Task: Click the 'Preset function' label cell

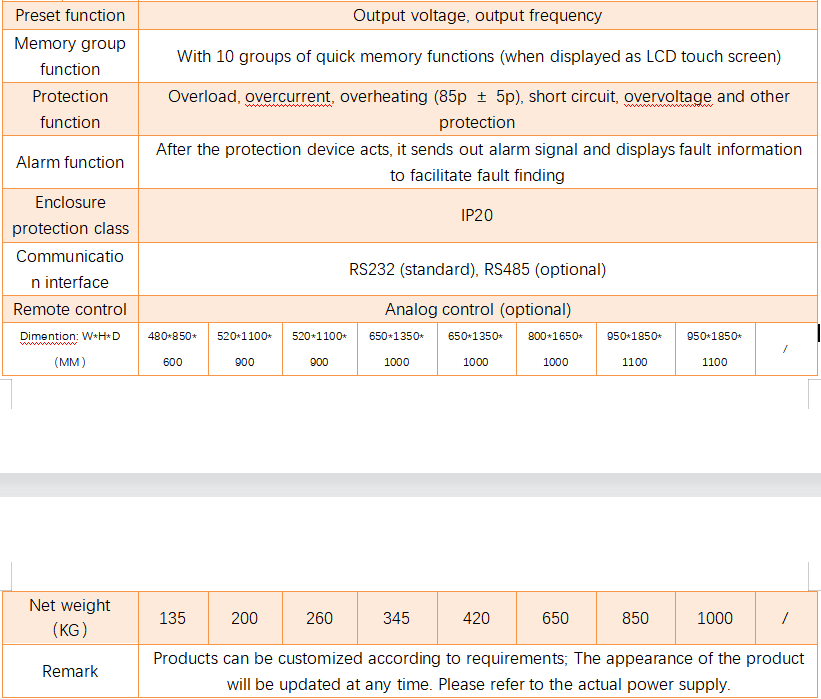Action: tap(70, 15)
